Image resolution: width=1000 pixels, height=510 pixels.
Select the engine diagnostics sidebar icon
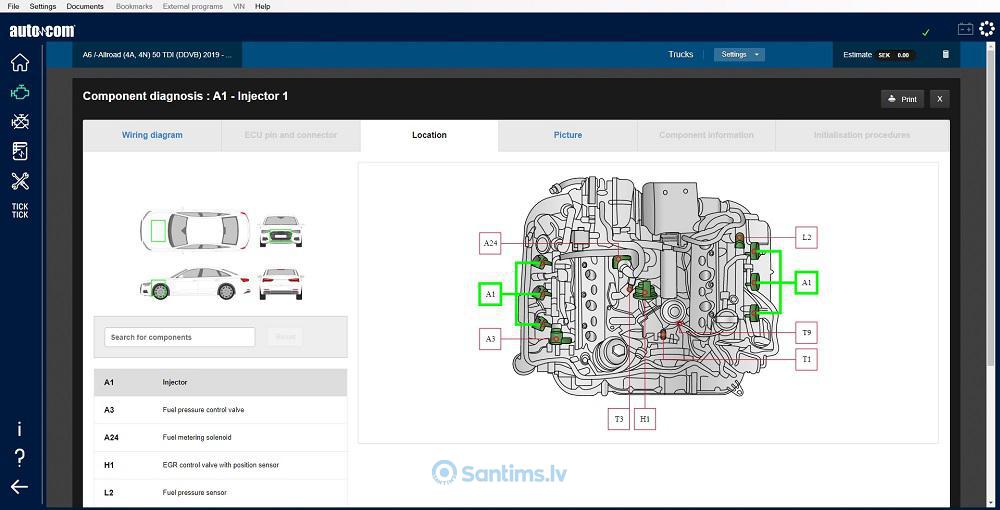tap(20, 92)
